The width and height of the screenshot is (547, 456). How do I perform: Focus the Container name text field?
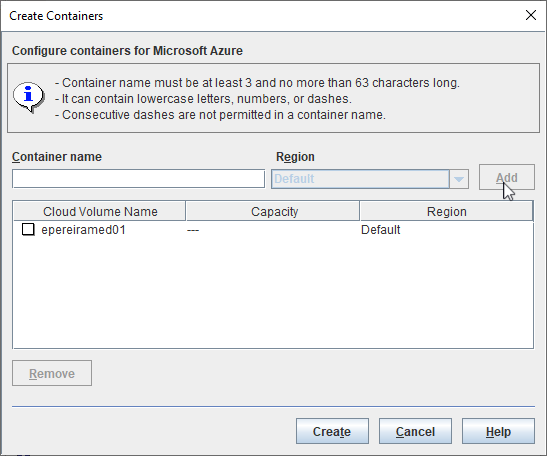pos(138,179)
